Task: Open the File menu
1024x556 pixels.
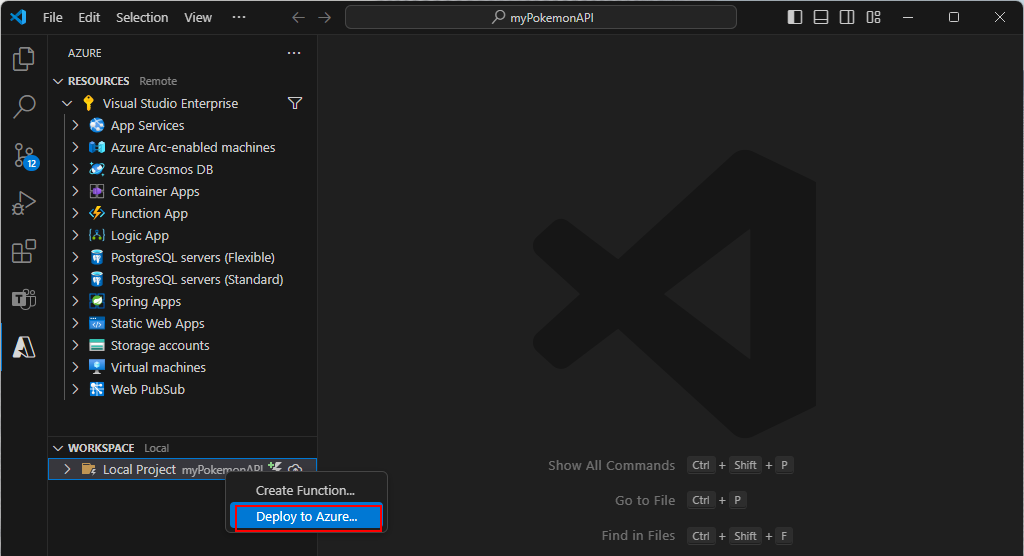Action: [53, 18]
